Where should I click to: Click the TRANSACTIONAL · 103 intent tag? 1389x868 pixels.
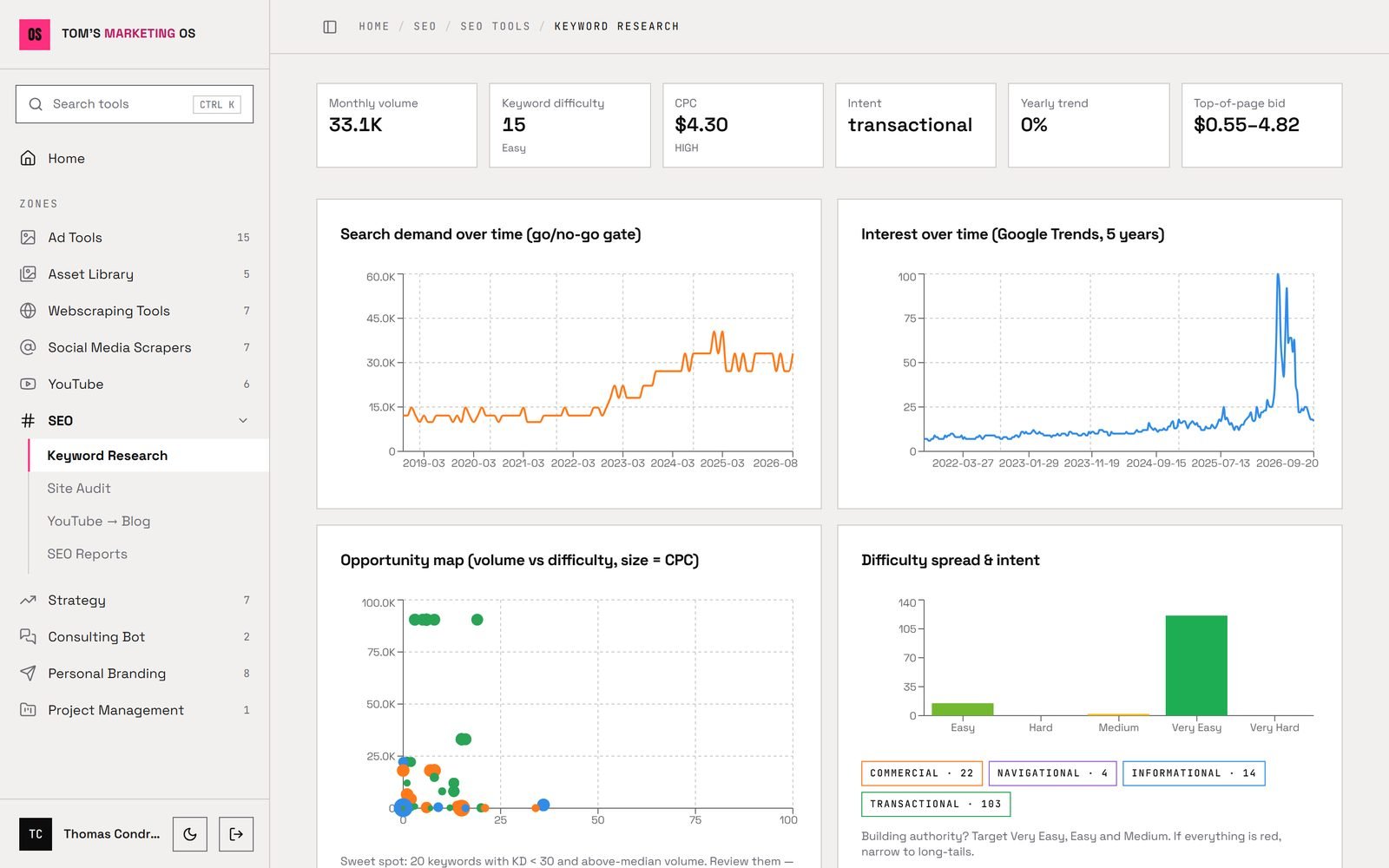pos(936,805)
